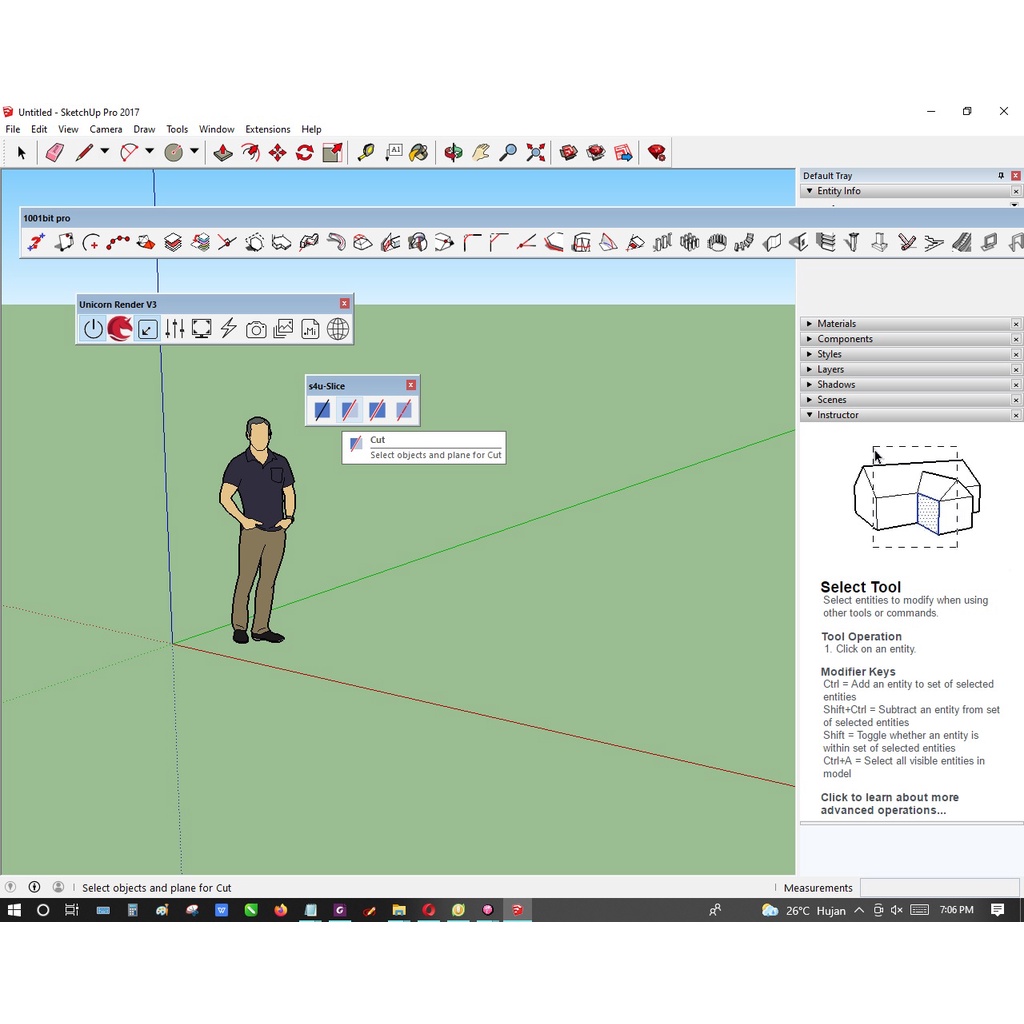Open the Draw menu
Screen dimensions: 1024x1024
144,129
